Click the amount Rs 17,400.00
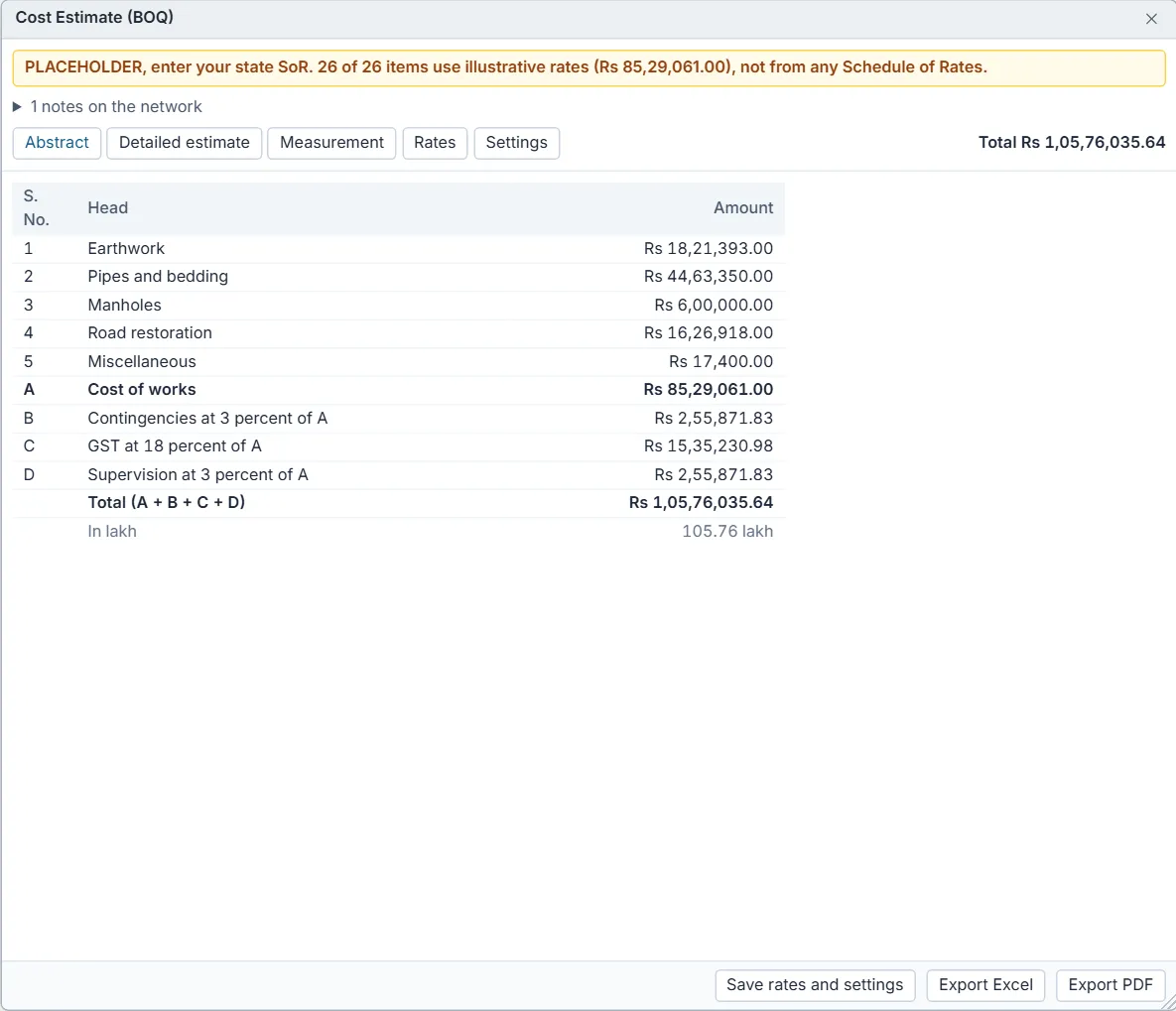Viewport: 1176px width, 1011px height. 720,361
